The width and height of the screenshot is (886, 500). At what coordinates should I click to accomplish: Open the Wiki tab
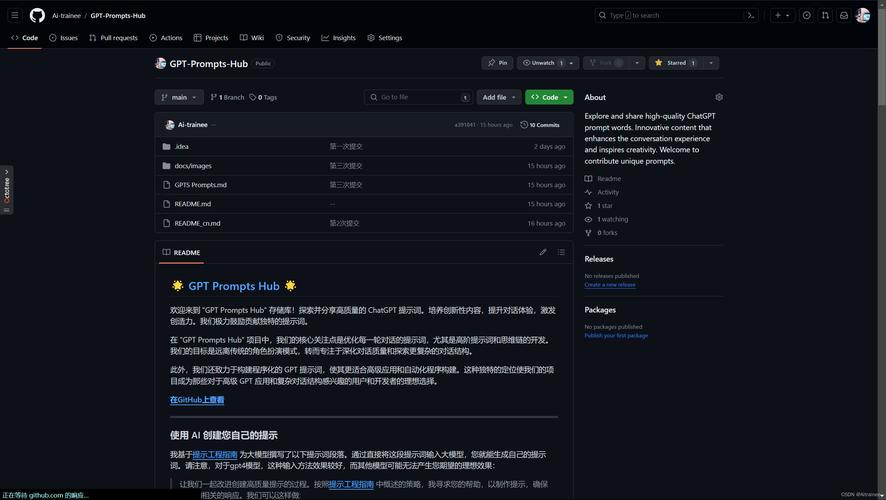coord(252,38)
